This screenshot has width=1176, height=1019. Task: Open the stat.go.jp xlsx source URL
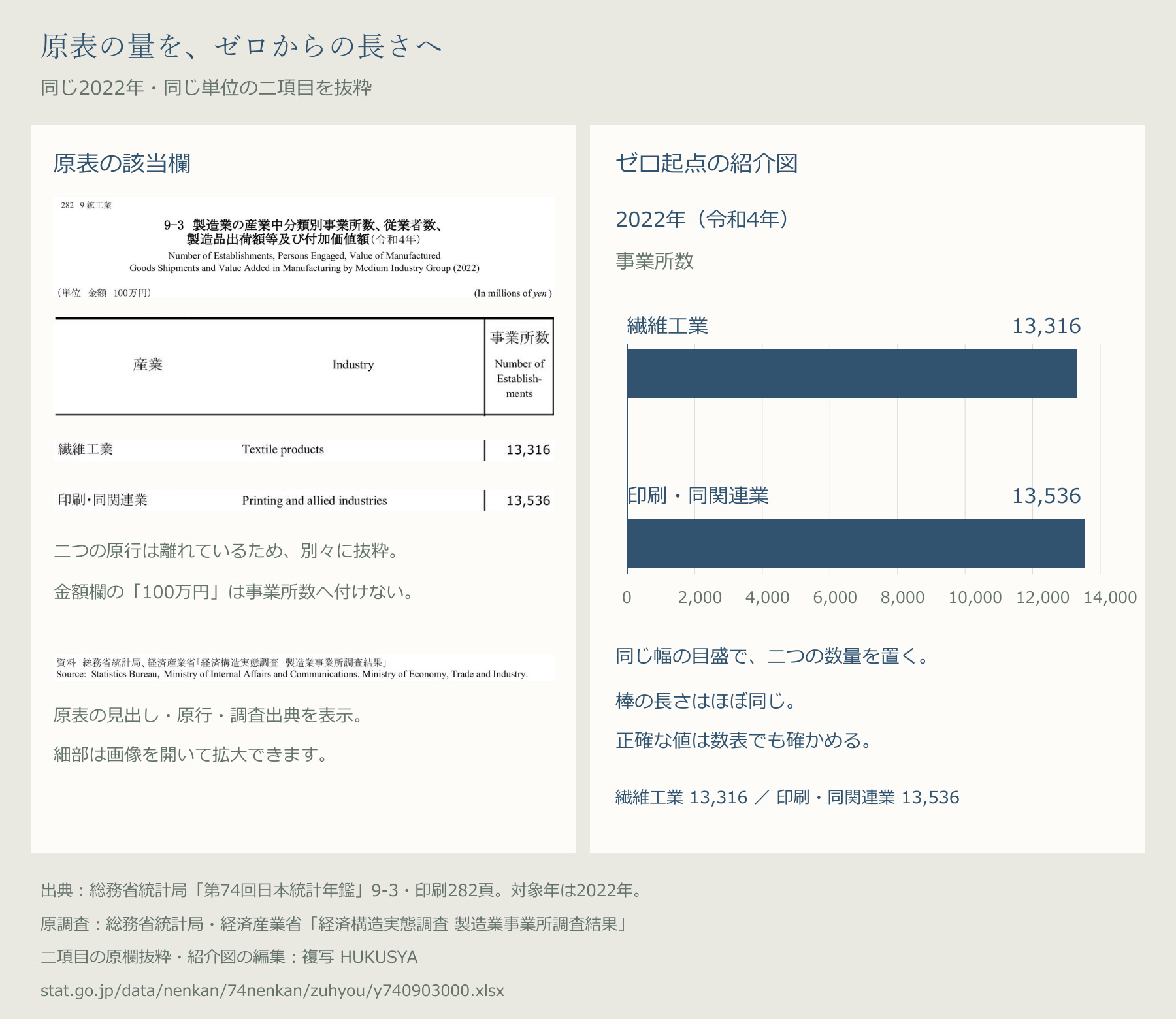coord(272,991)
